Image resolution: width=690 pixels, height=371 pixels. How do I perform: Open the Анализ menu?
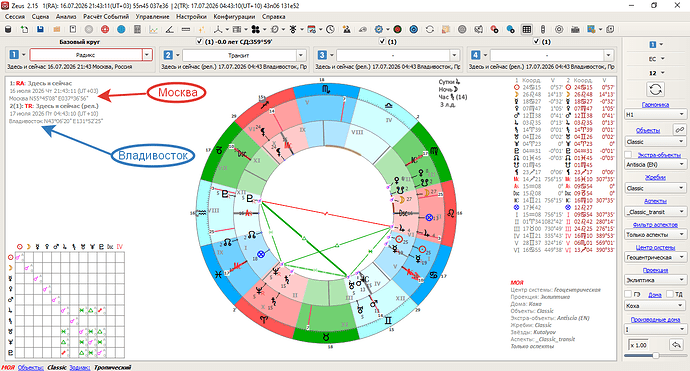pyautogui.click(x=66, y=17)
